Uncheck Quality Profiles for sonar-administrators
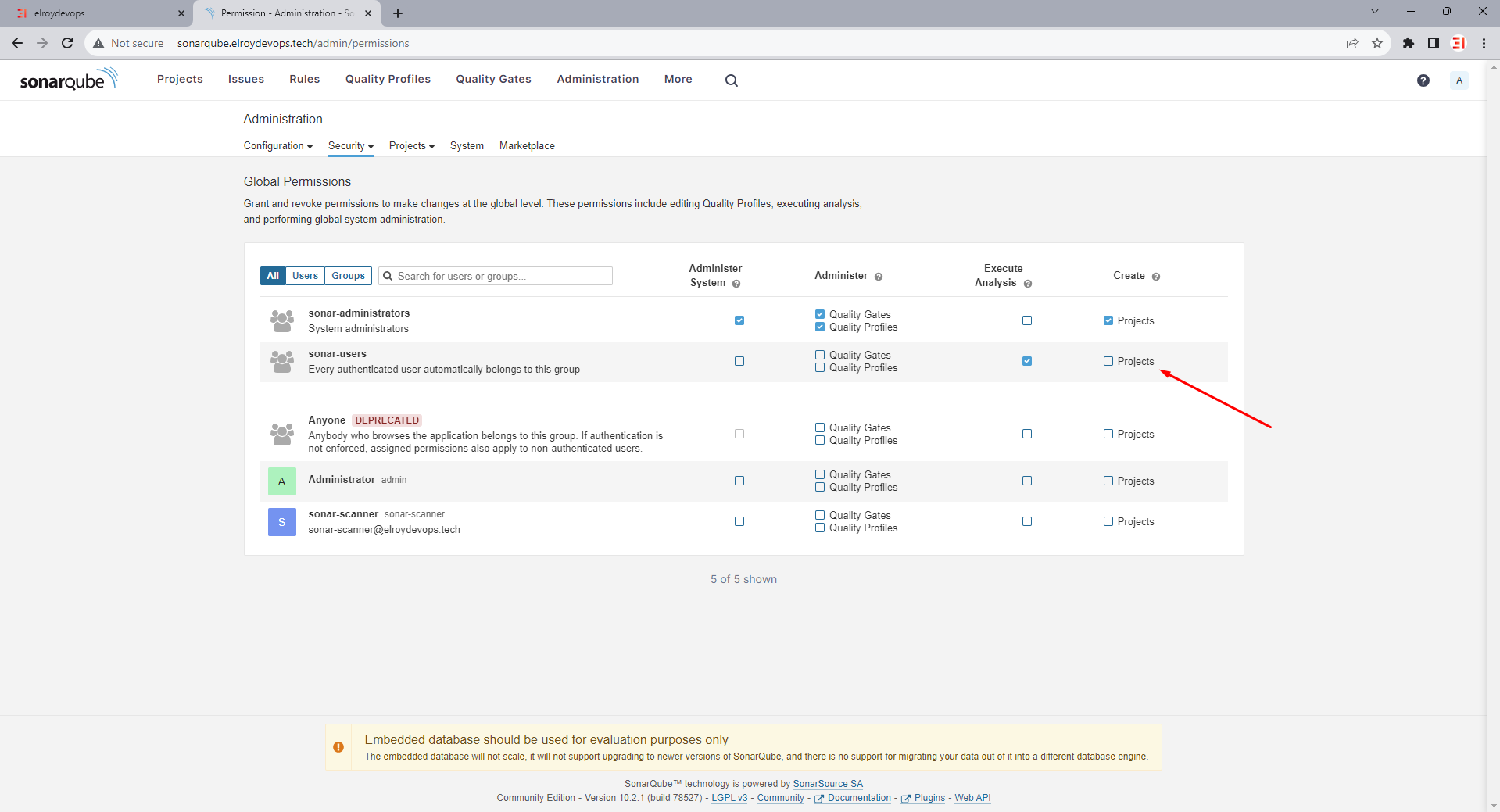1500x812 pixels. click(820, 327)
